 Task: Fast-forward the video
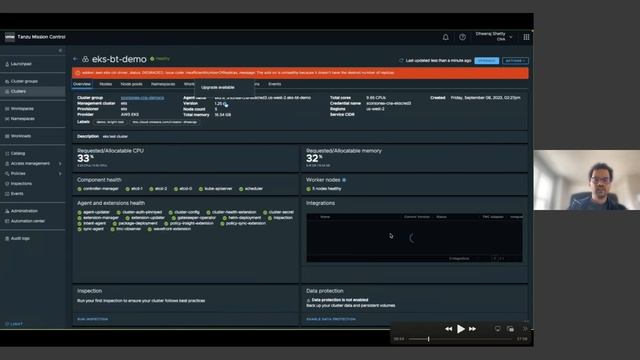472,329
